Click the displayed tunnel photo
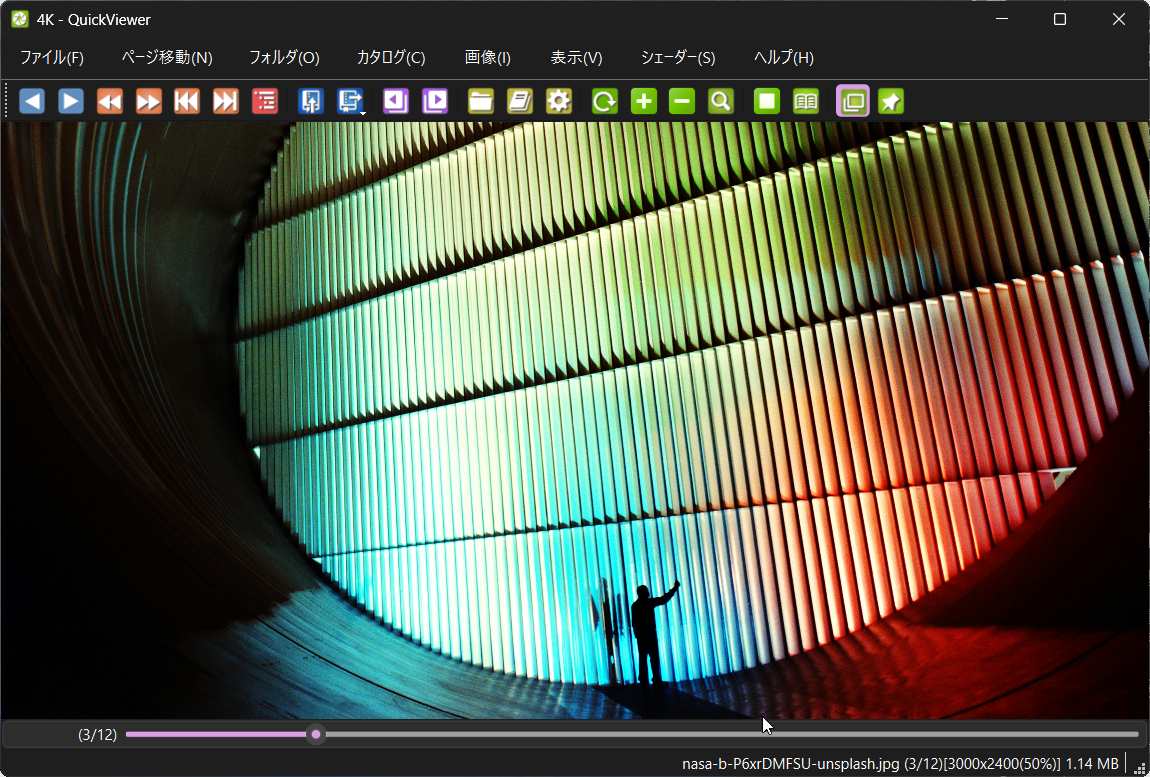This screenshot has width=1150, height=777. (575, 420)
